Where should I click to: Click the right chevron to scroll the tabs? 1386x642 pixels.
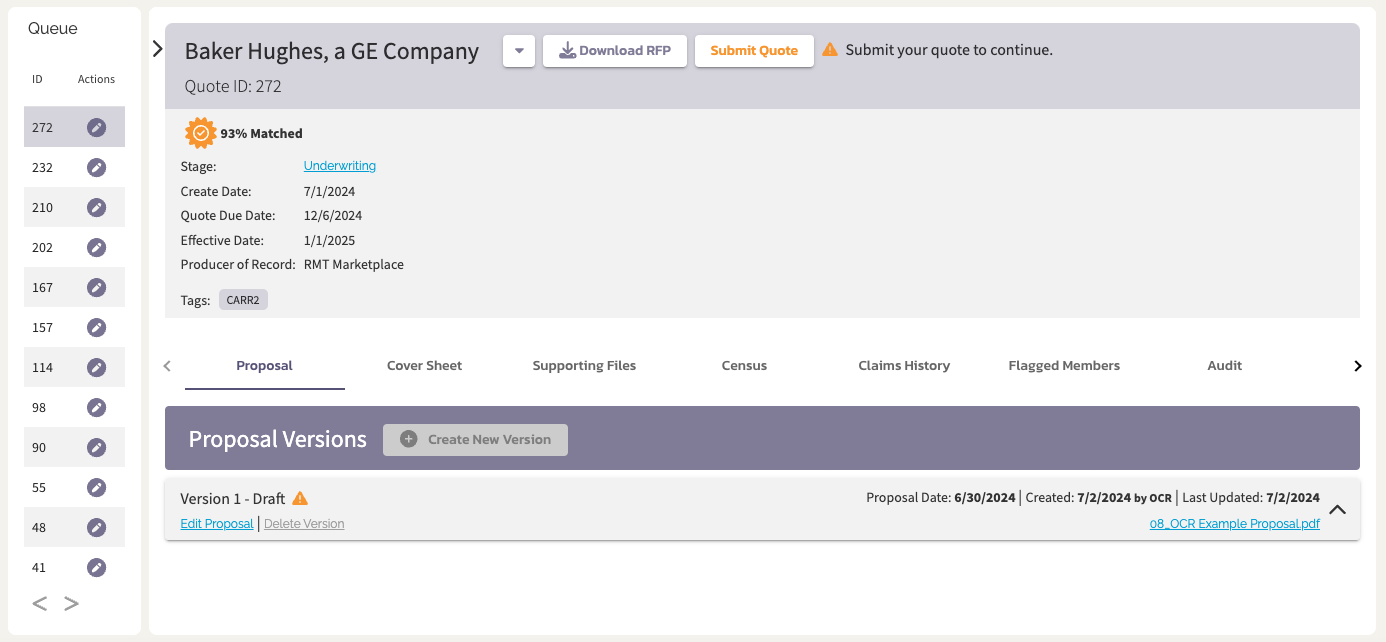tap(1358, 365)
